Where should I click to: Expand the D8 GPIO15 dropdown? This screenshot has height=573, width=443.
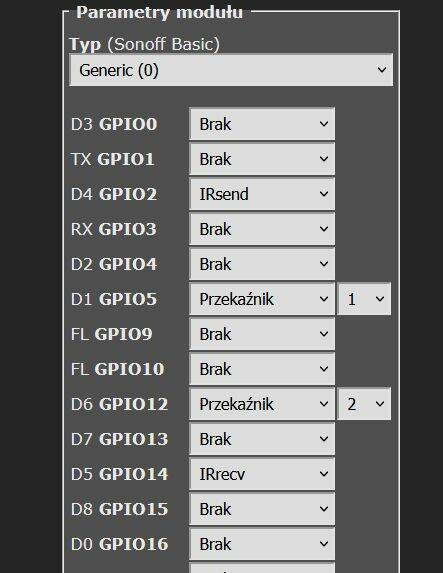pyautogui.click(x=262, y=509)
